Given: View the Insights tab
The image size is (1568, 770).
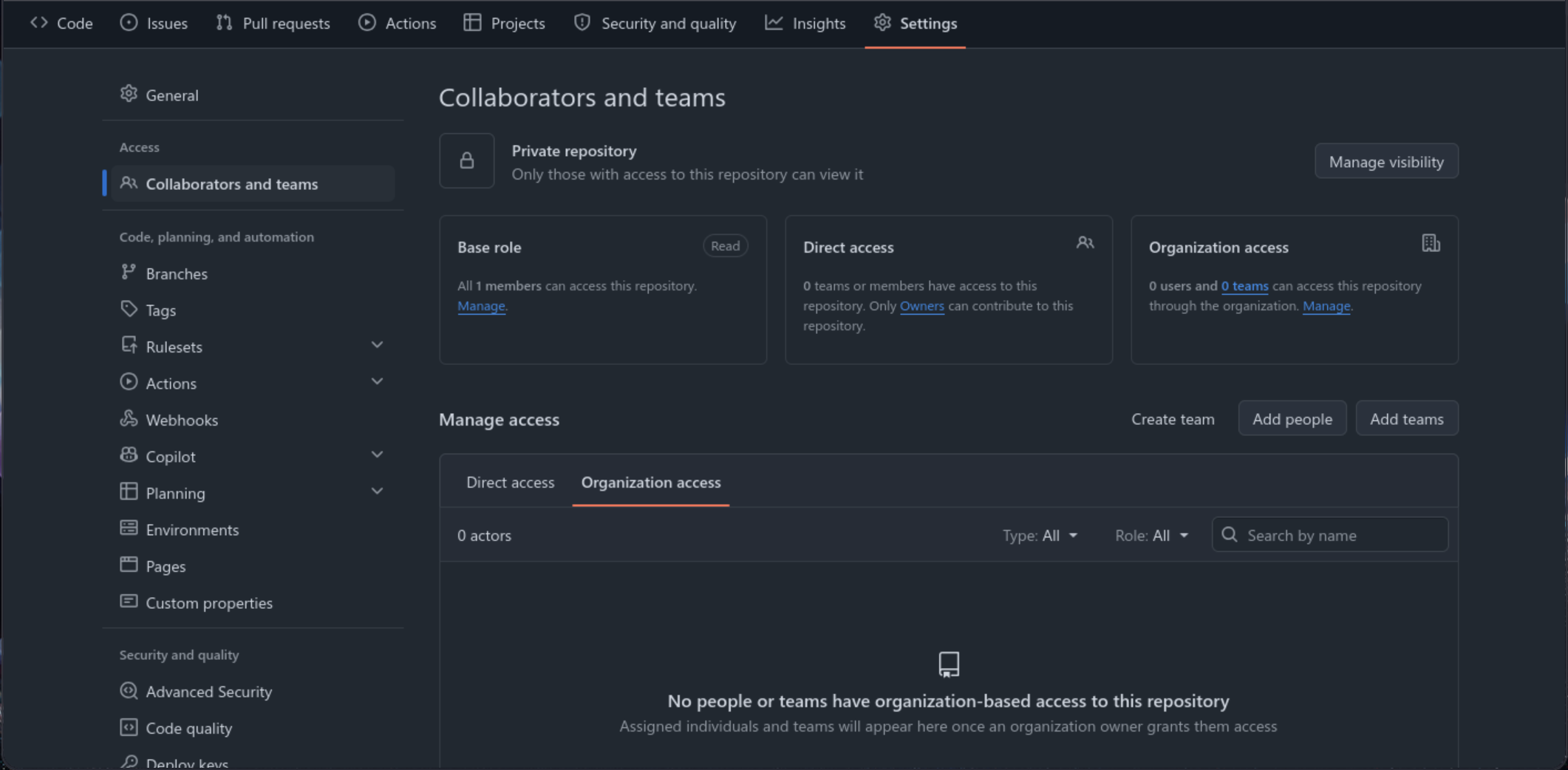Looking at the screenshot, I should pyautogui.click(x=805, y=24).
